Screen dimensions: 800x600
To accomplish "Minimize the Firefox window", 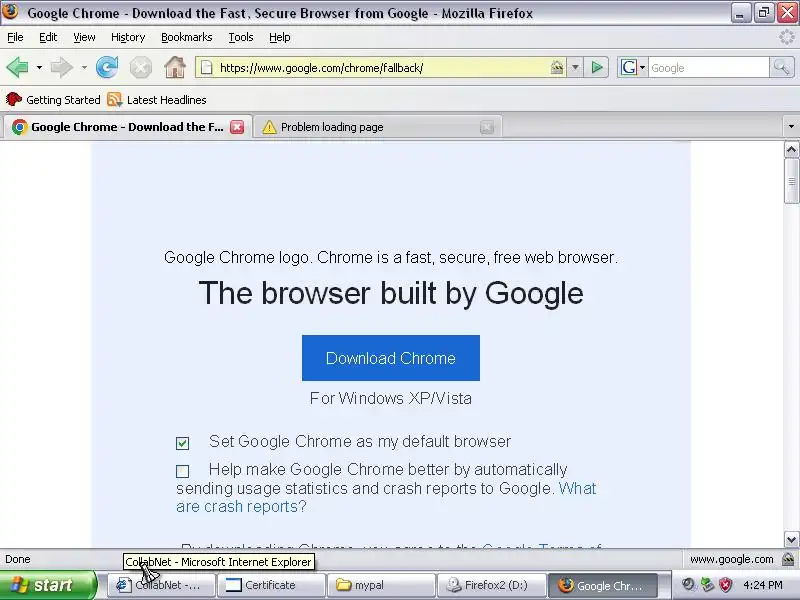I will pyautogui.click(x=740, y=13).
